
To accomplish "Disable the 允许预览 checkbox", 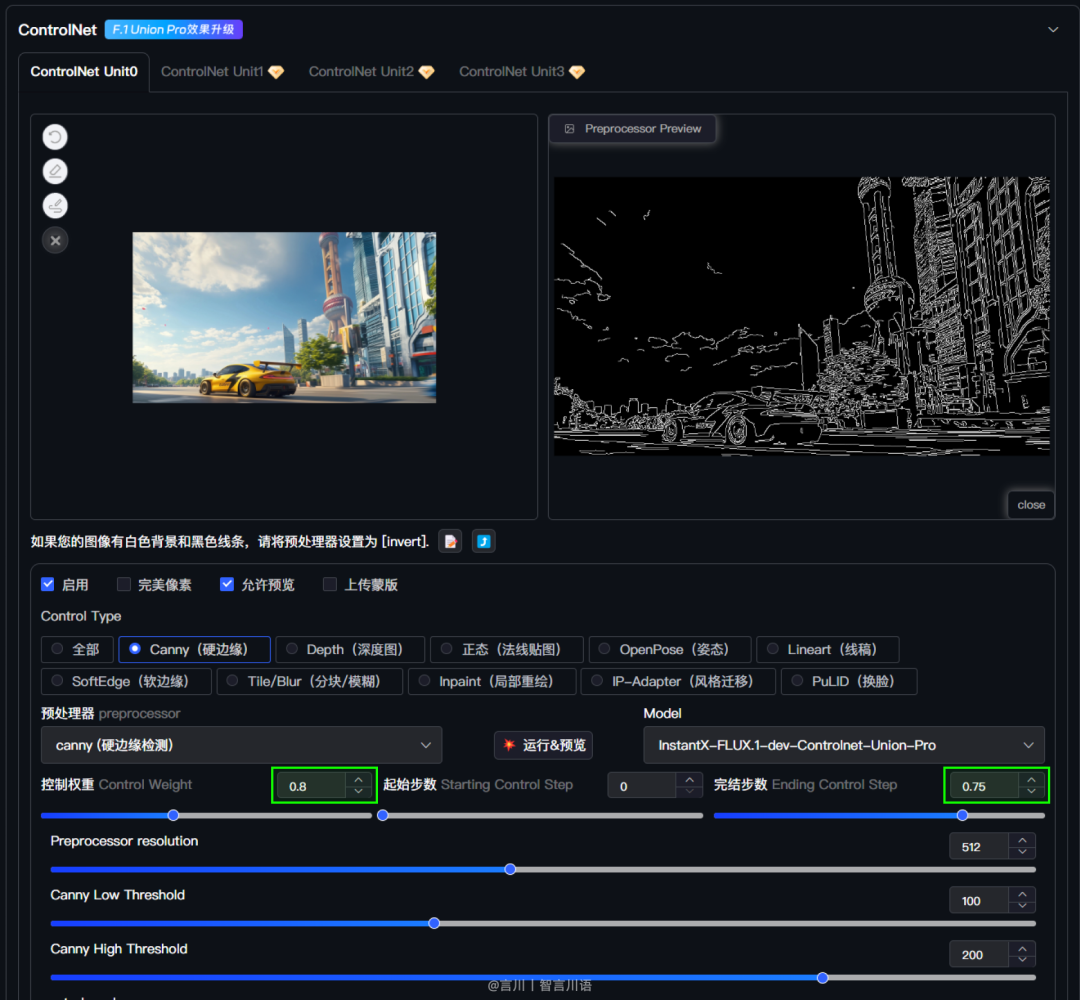I will click(226, 584).
